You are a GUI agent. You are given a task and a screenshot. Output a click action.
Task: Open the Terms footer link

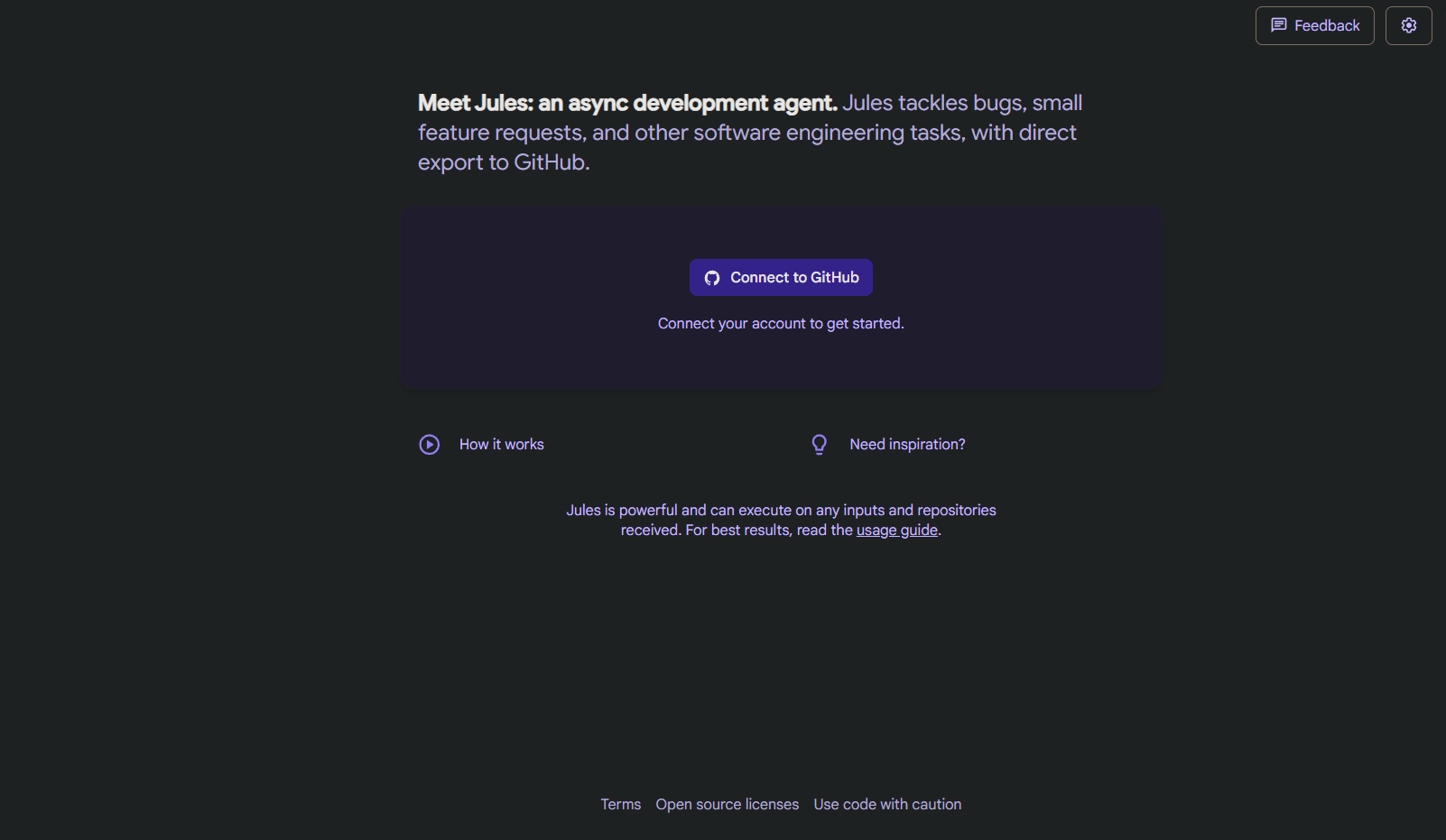tap(620, 805)
